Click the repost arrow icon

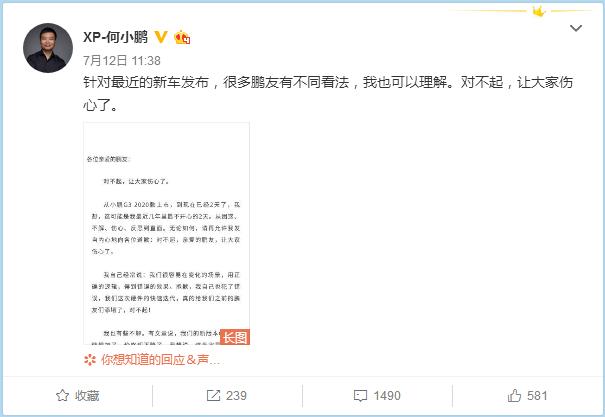(213, 395)
